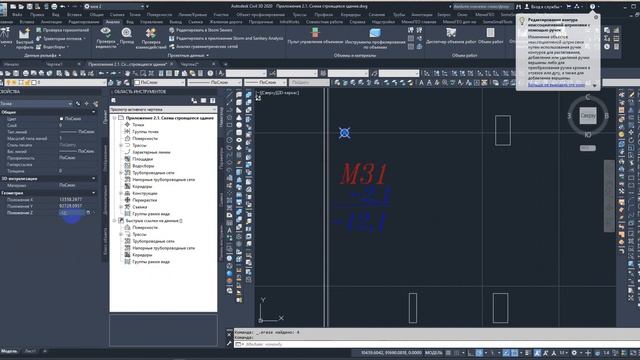Open the color ПоСлою dropdown
This screenshot has width=640, height=360.
[x=159, y=82]
